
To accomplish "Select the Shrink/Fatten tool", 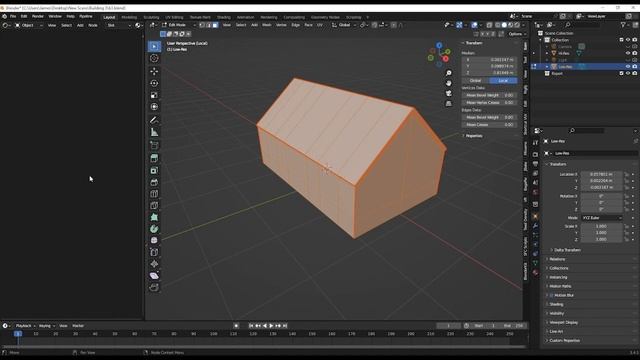I will [154, 264].
